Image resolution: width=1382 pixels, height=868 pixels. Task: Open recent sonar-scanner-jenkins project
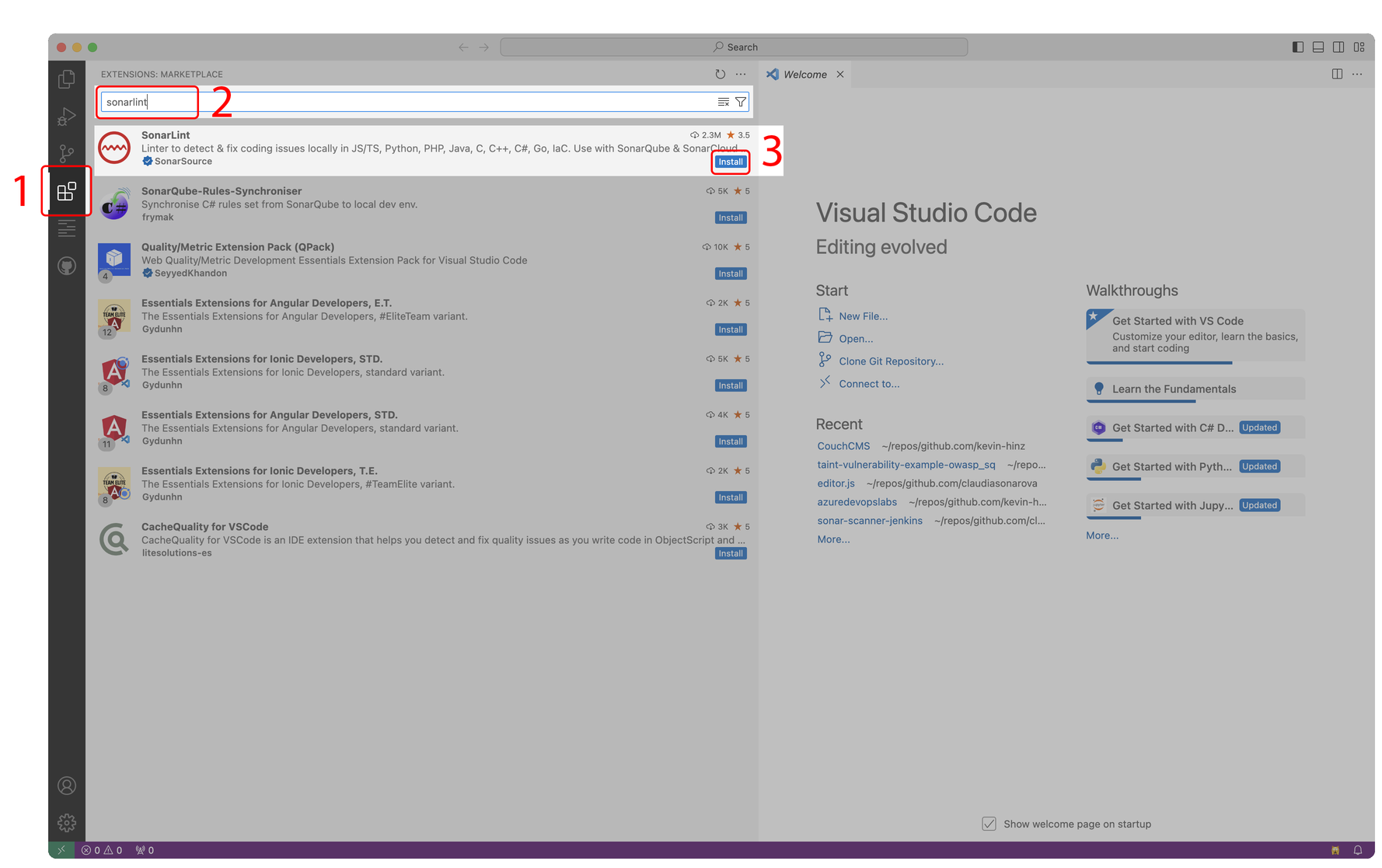(x=870, y=521)
